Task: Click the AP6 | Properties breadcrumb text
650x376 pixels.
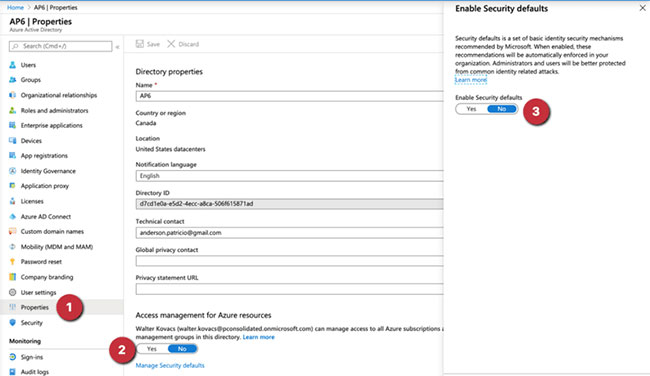Action: click(56, 7)
